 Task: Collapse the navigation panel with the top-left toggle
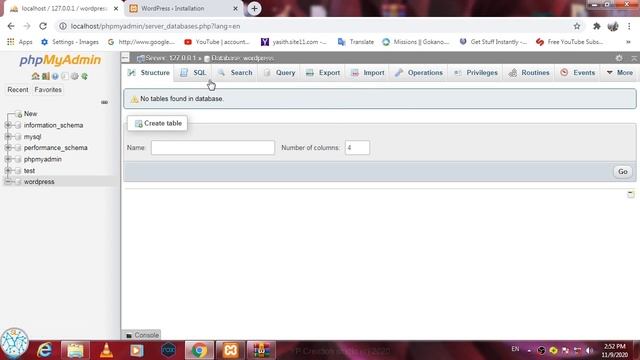(x=125, y=58)
